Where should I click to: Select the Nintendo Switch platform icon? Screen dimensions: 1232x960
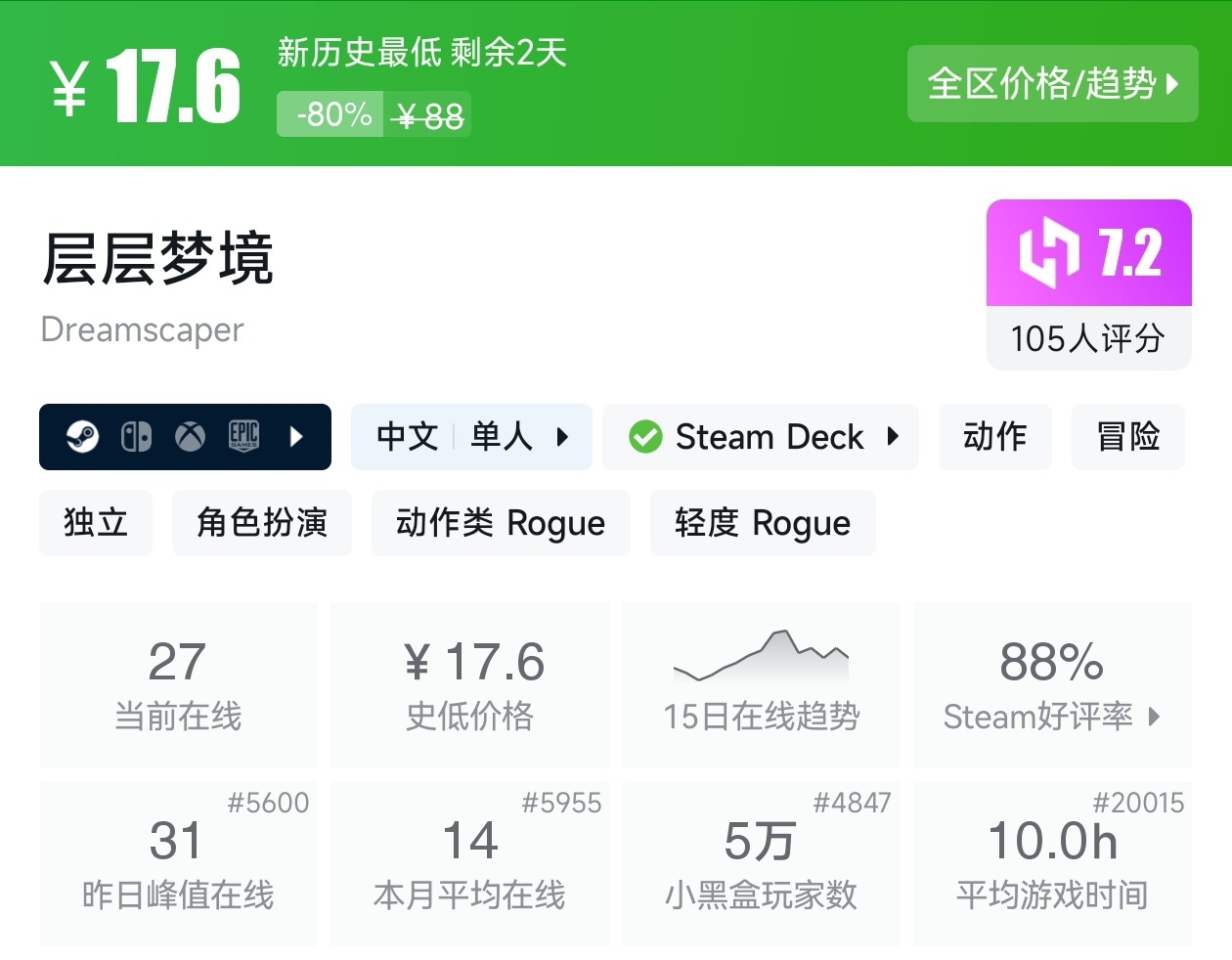tap(137, 437)
